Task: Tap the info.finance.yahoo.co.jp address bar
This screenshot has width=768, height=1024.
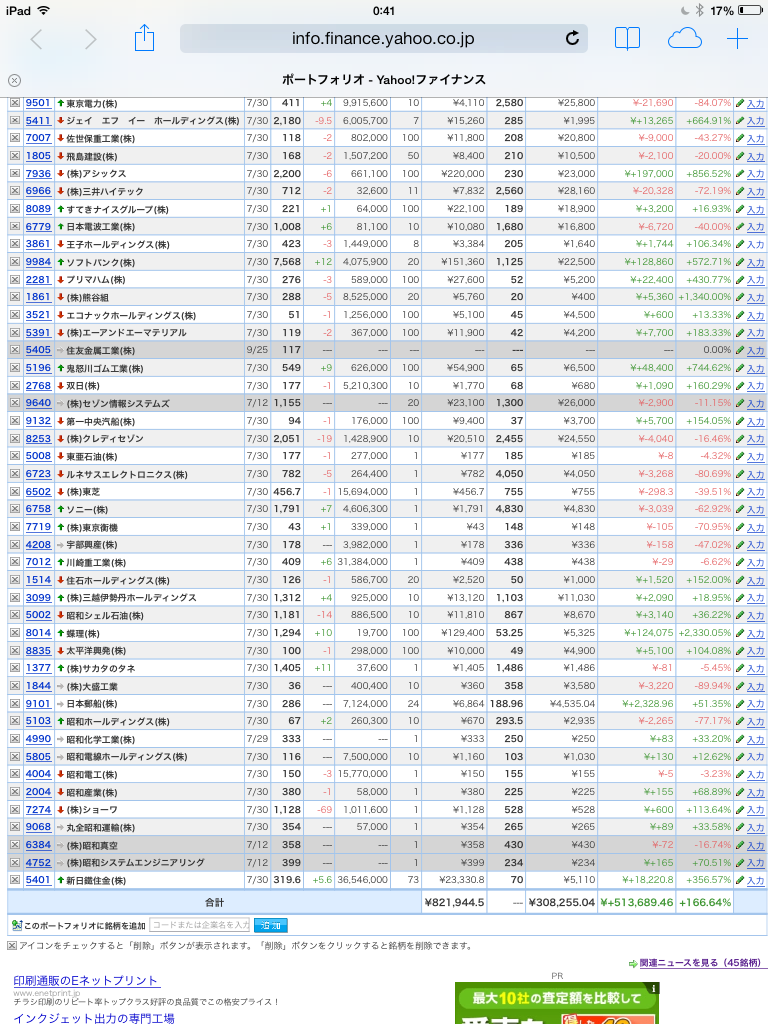Action: (383, 39)
